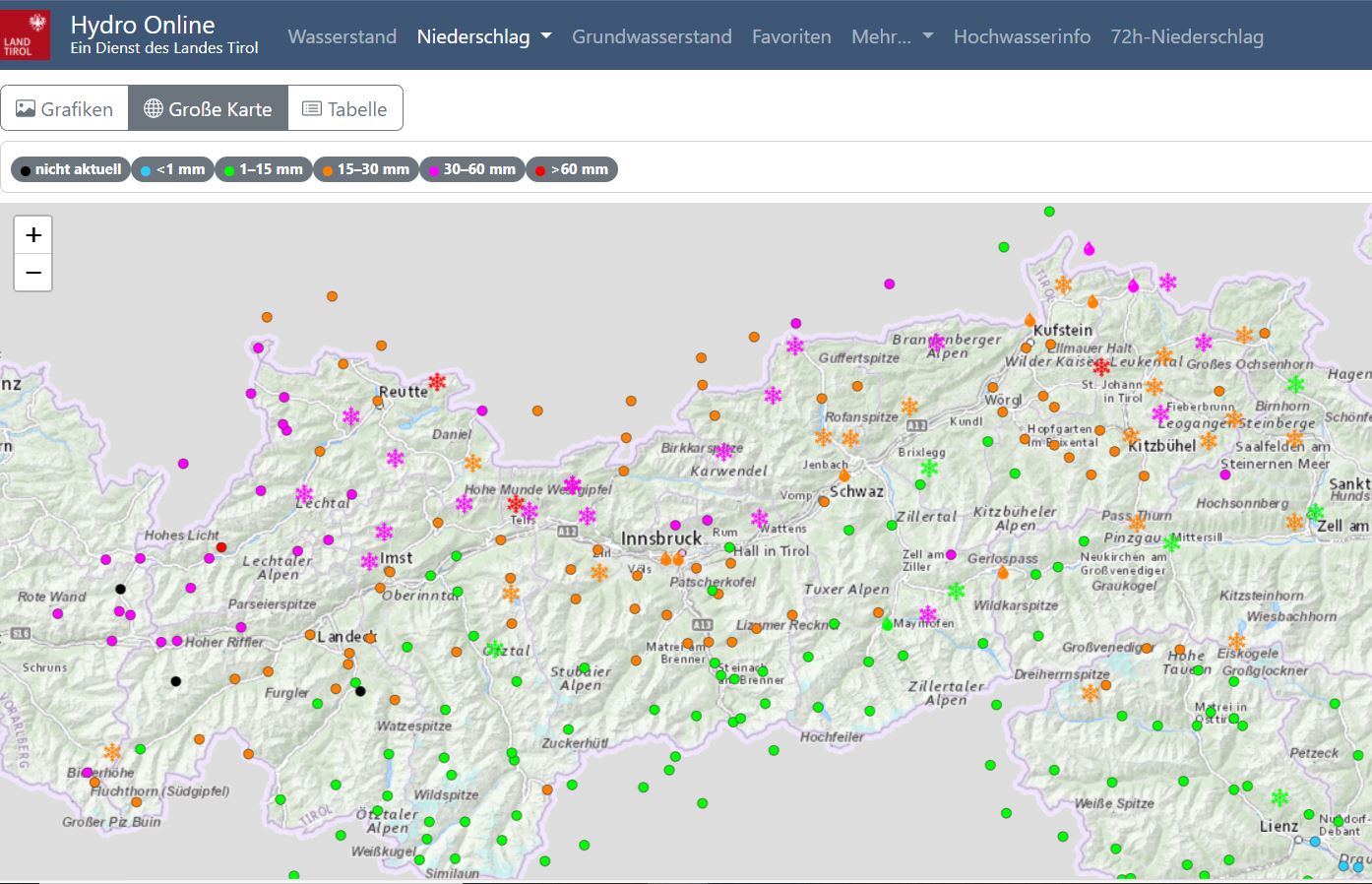Select black outdated station dot above Rote Wand

coord(120,589)
